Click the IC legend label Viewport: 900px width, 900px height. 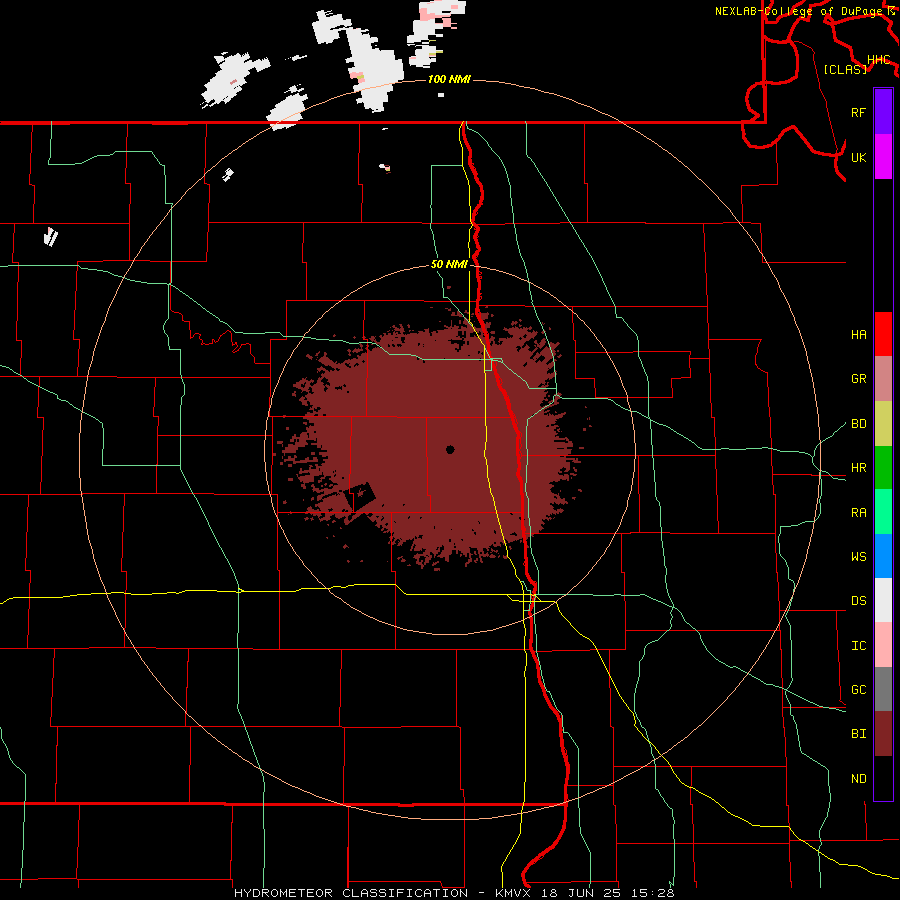[x=858, y=646]
